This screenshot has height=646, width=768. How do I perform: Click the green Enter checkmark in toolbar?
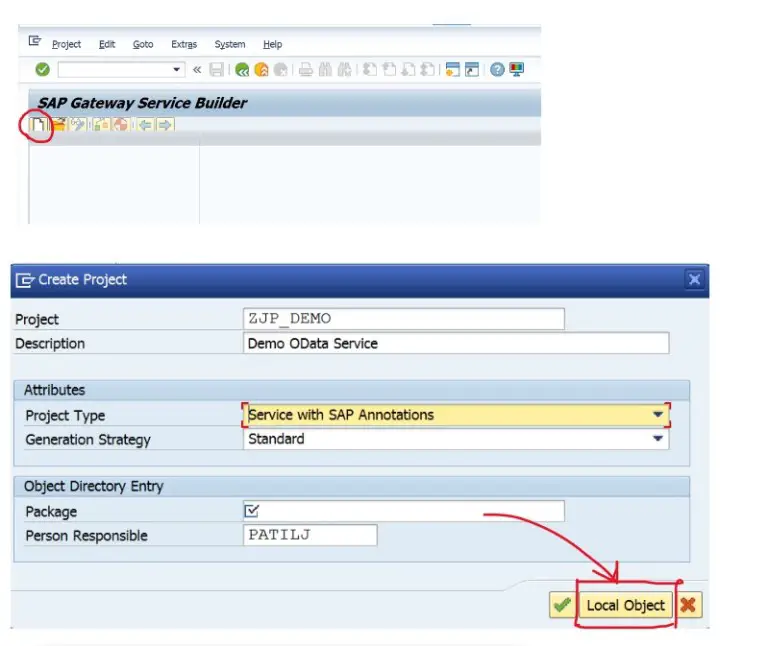tap(42, 70)
